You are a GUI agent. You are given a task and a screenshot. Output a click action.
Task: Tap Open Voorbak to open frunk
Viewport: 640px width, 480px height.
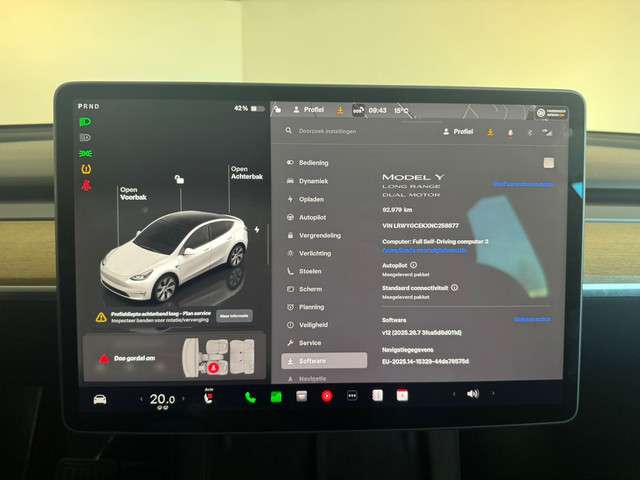133,193
